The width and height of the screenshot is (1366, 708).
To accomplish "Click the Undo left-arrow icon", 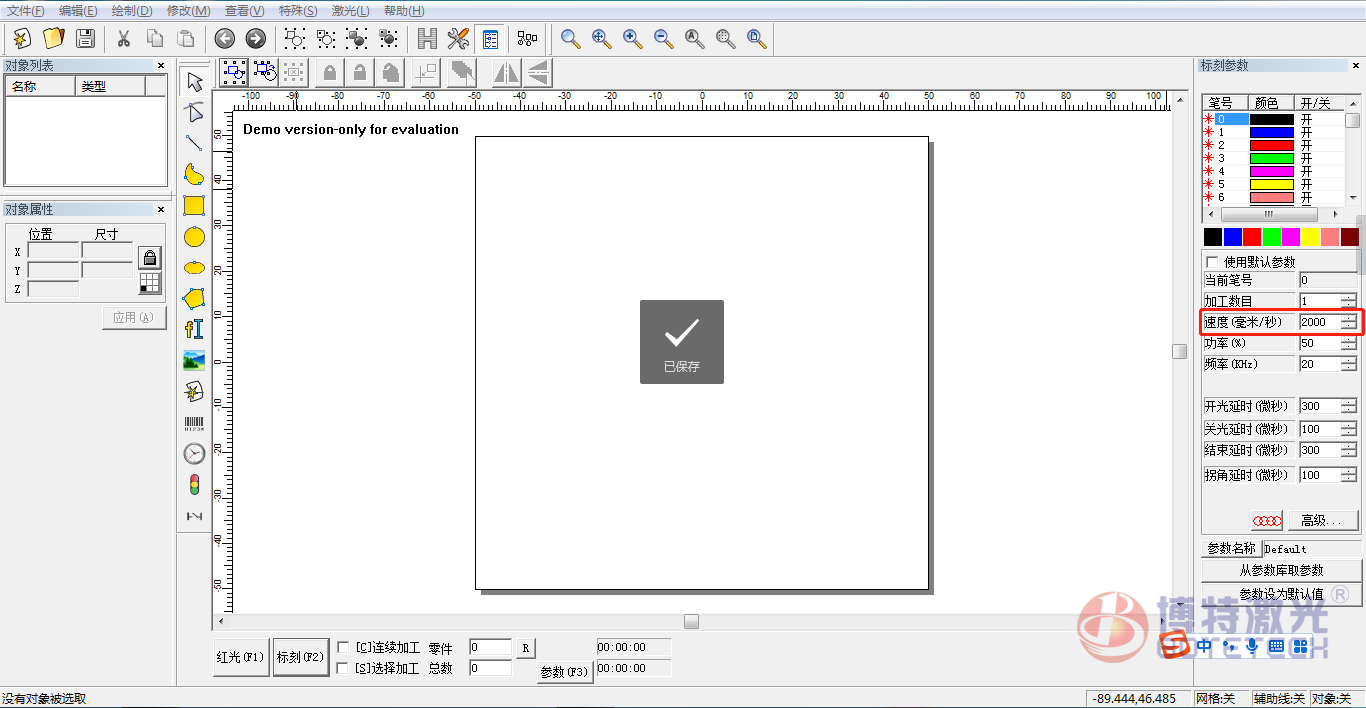I will tap(225, 39).
